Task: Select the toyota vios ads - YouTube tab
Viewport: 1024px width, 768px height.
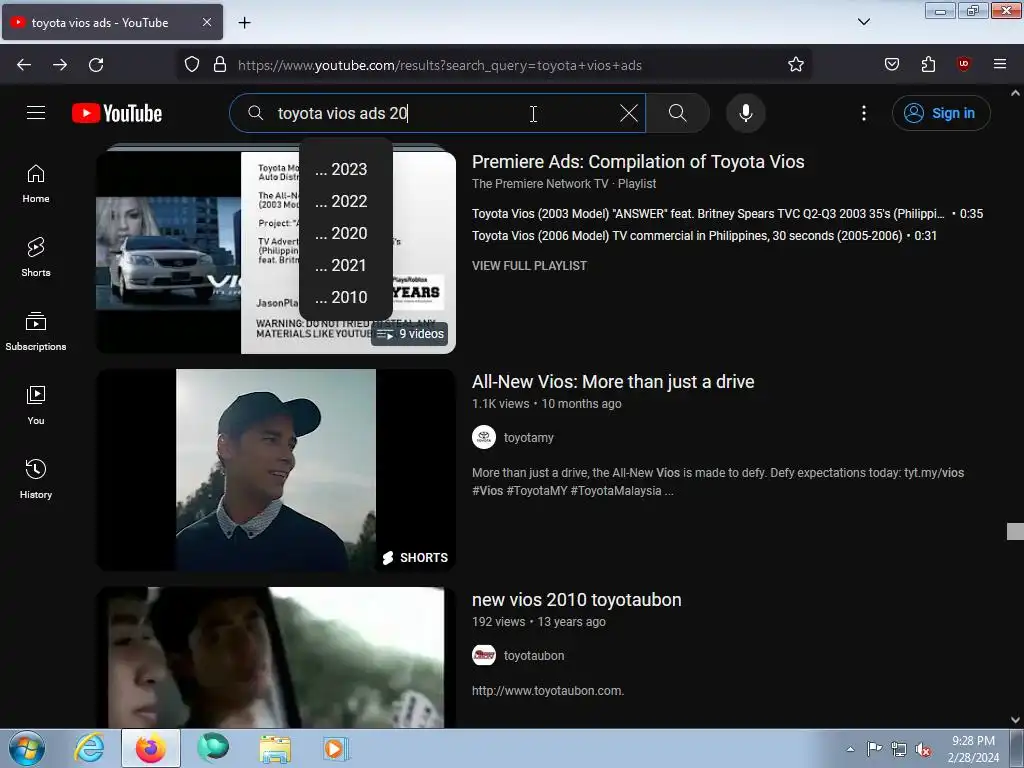Action: 112,22
